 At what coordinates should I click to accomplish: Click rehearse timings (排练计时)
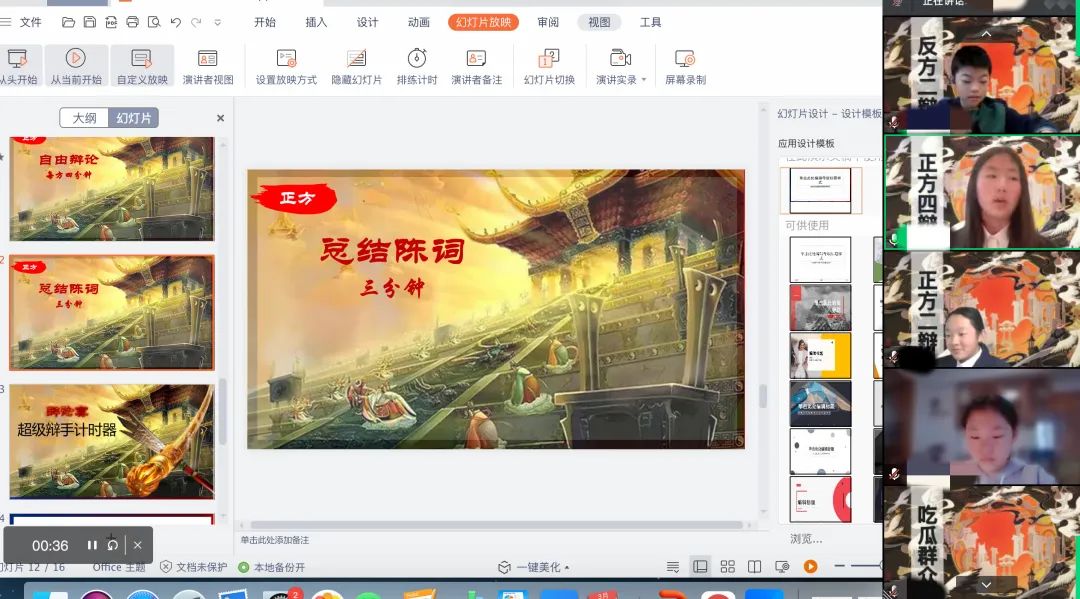(x=417, y=66)
